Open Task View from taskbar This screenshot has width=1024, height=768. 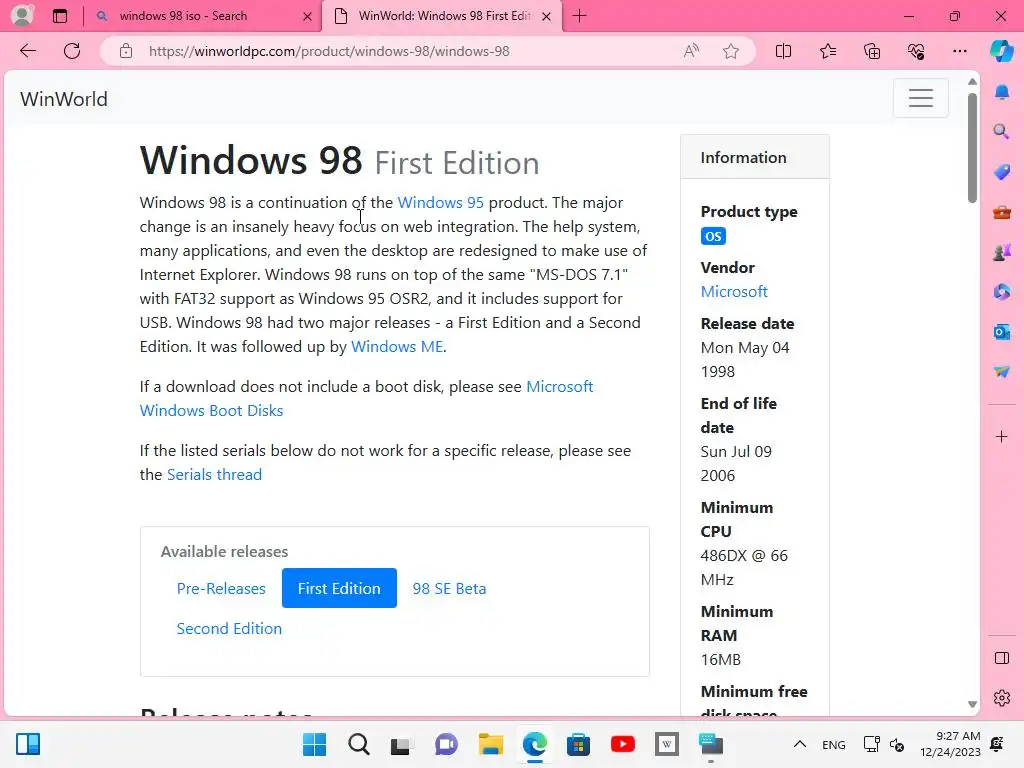click(402, 744)
